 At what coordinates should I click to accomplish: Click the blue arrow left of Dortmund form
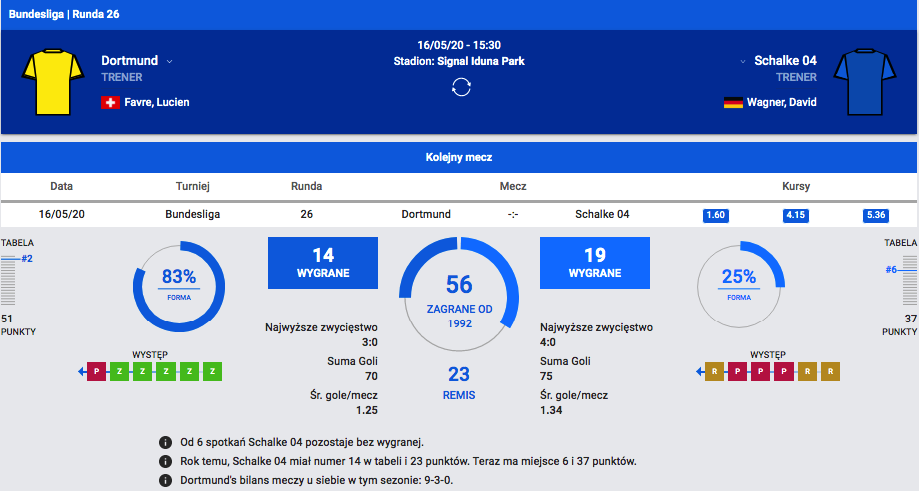point(81,371)
